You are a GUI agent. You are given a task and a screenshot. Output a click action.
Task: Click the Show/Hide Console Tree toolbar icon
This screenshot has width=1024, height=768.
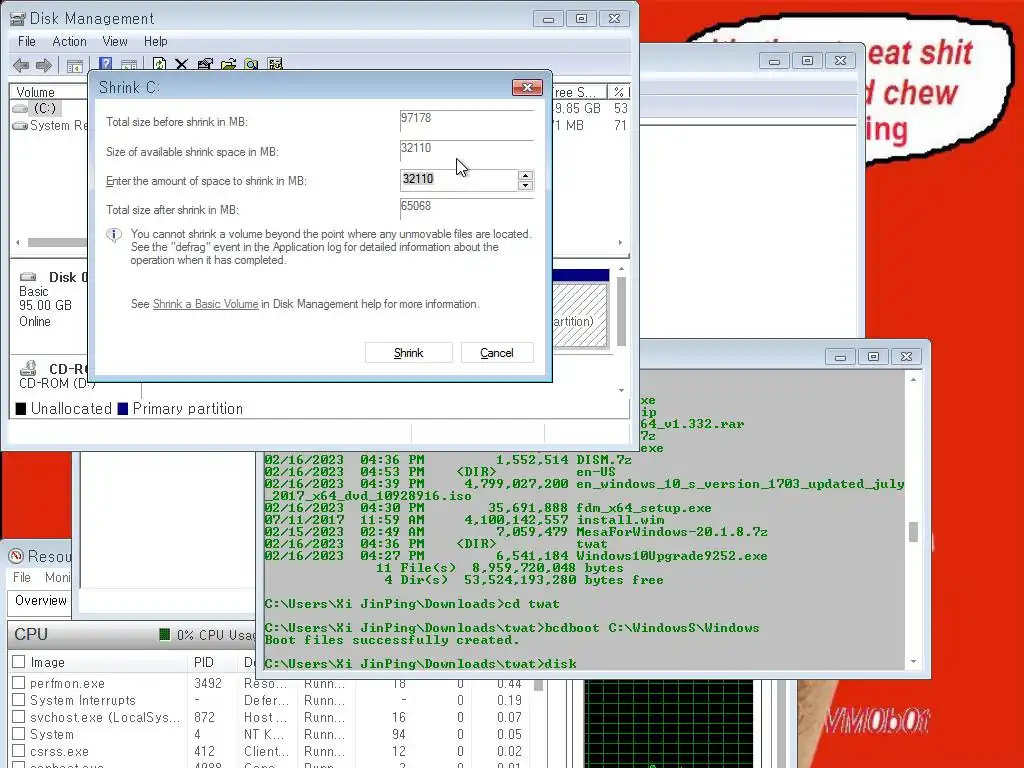(x=74, y=65)
